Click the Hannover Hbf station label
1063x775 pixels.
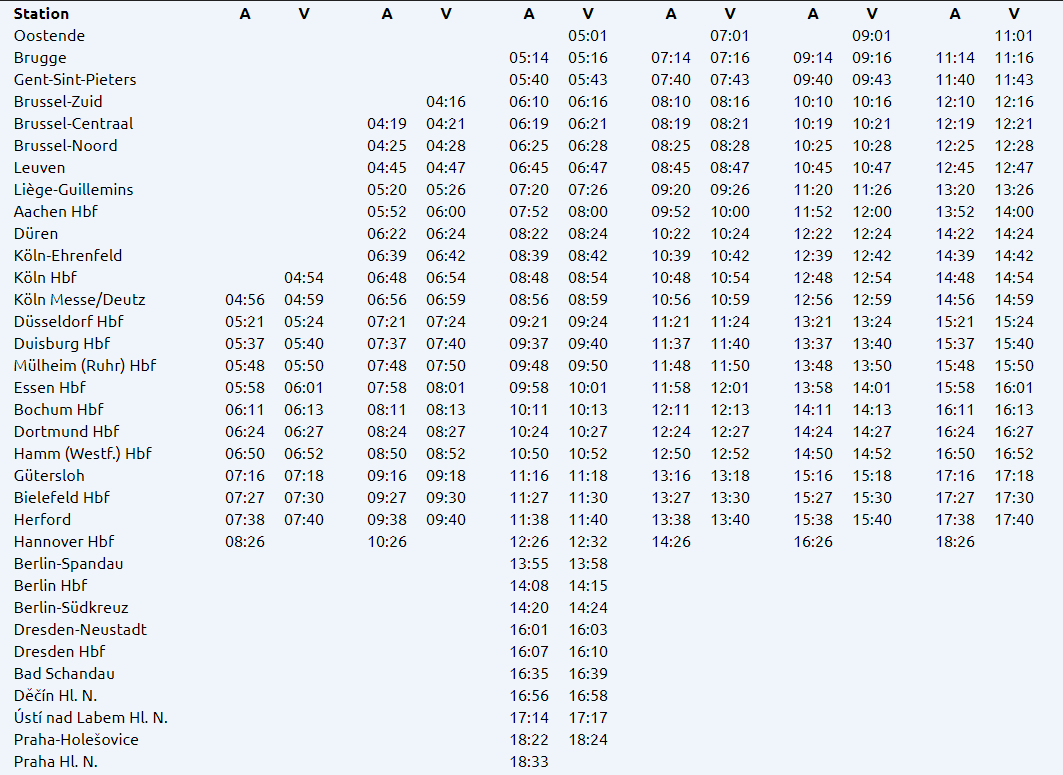coord(64,542)
